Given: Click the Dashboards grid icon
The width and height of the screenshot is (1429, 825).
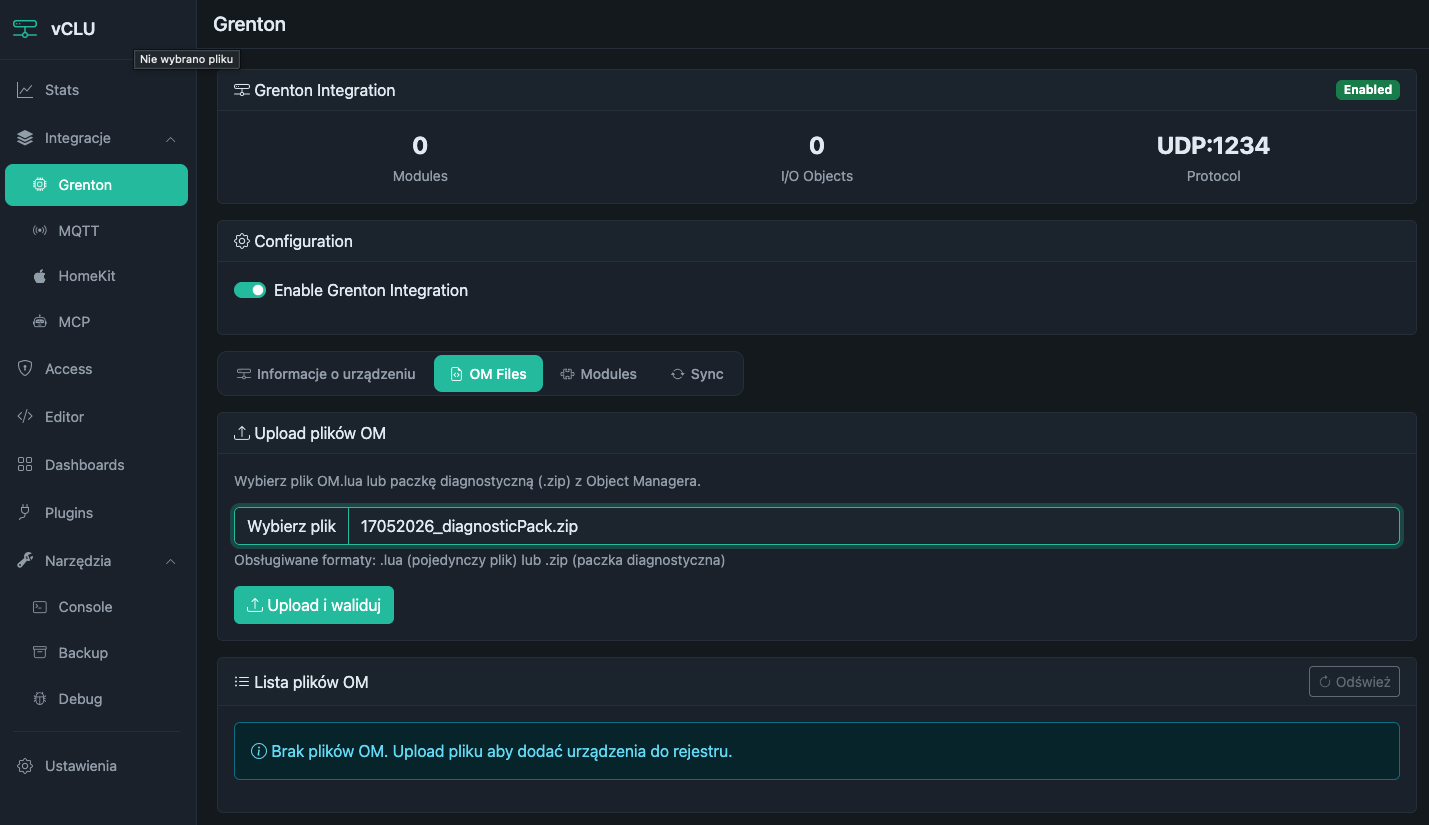Looking at the screenshot, I should (x=25, y=465).
